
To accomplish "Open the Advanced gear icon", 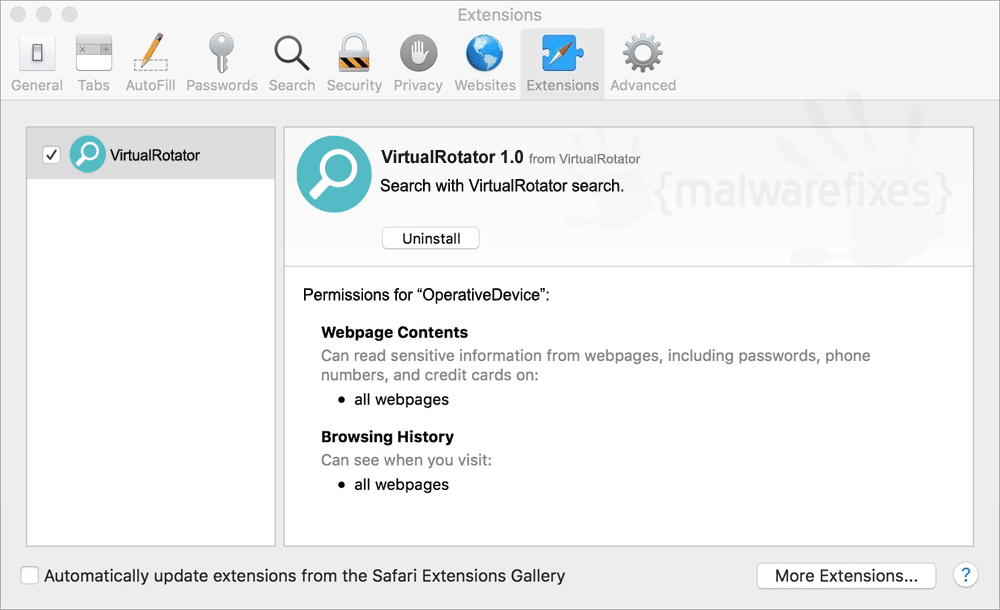I will (x=643, y=53).
